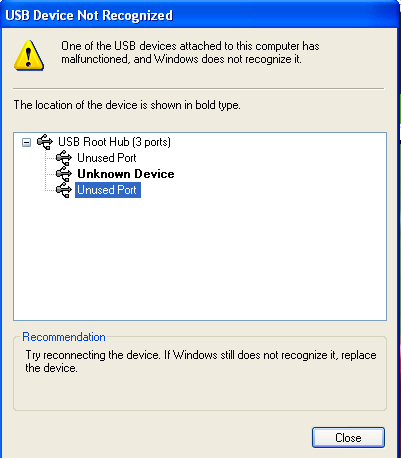The height and width of the screenshot is (458, 401).
Task: Click the Recommendation group heading
Action: click(x=64, y=337)
